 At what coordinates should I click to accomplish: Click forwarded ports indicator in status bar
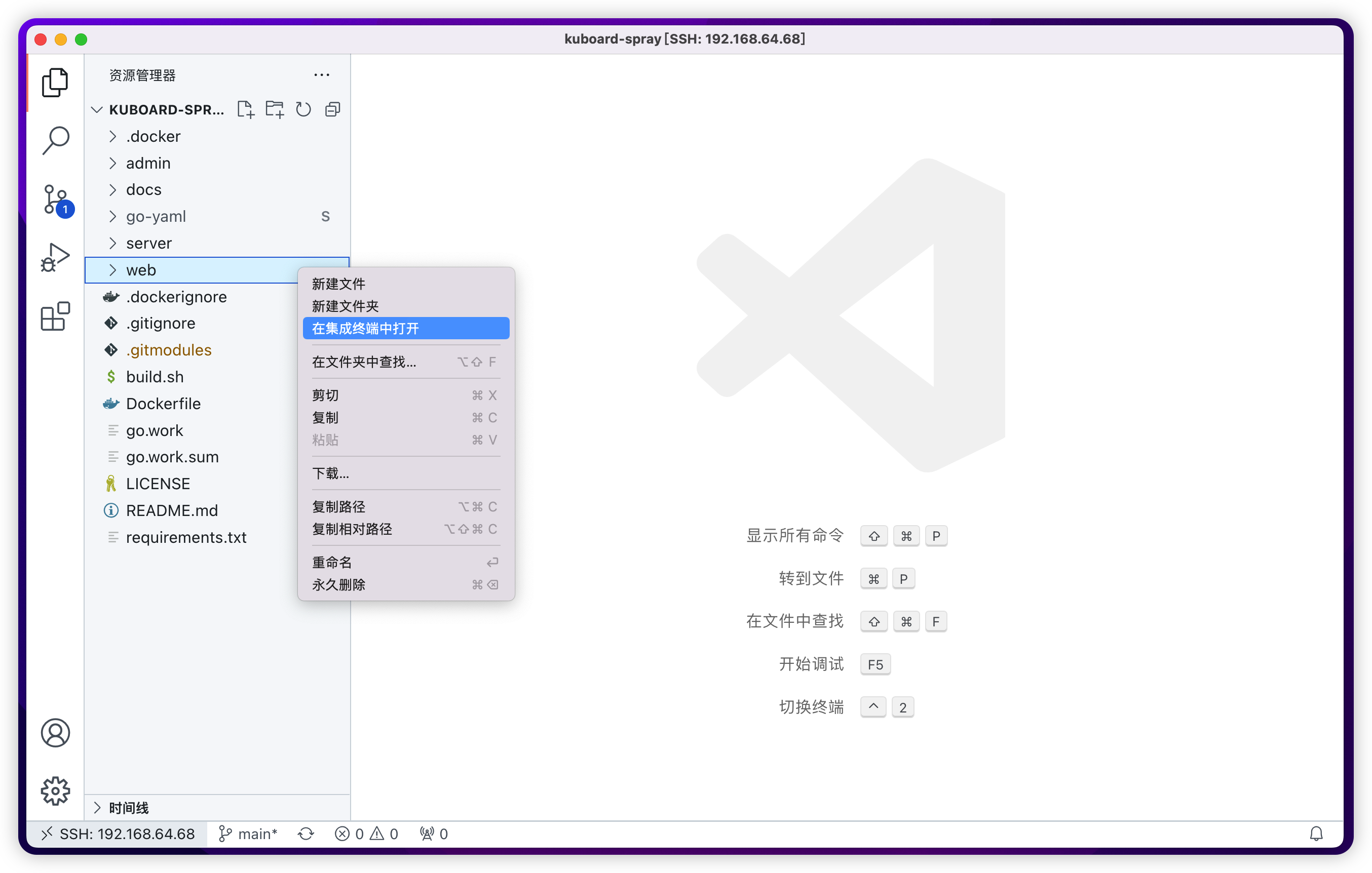434,834
